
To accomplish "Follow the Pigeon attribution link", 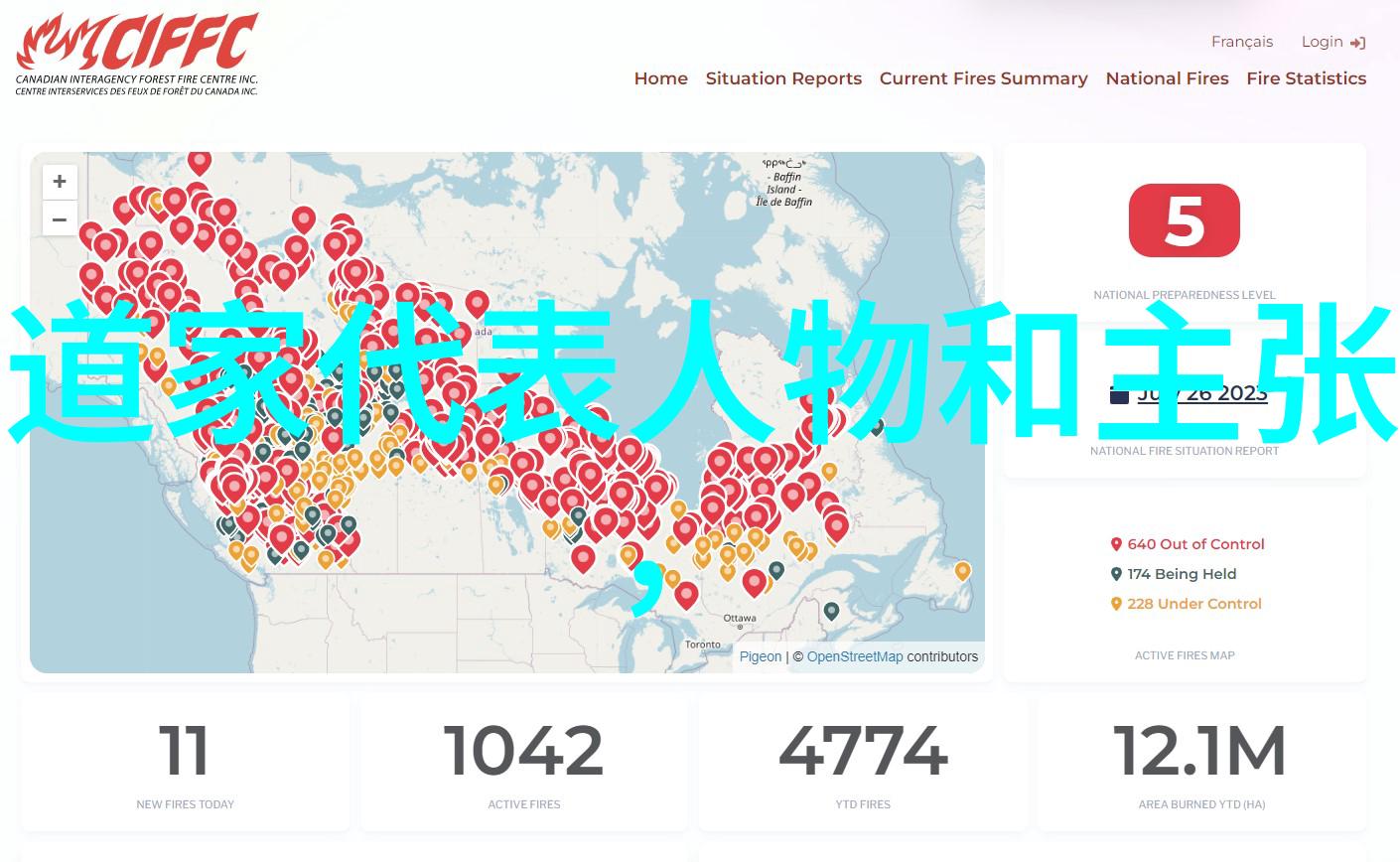I will coord(761,656).
